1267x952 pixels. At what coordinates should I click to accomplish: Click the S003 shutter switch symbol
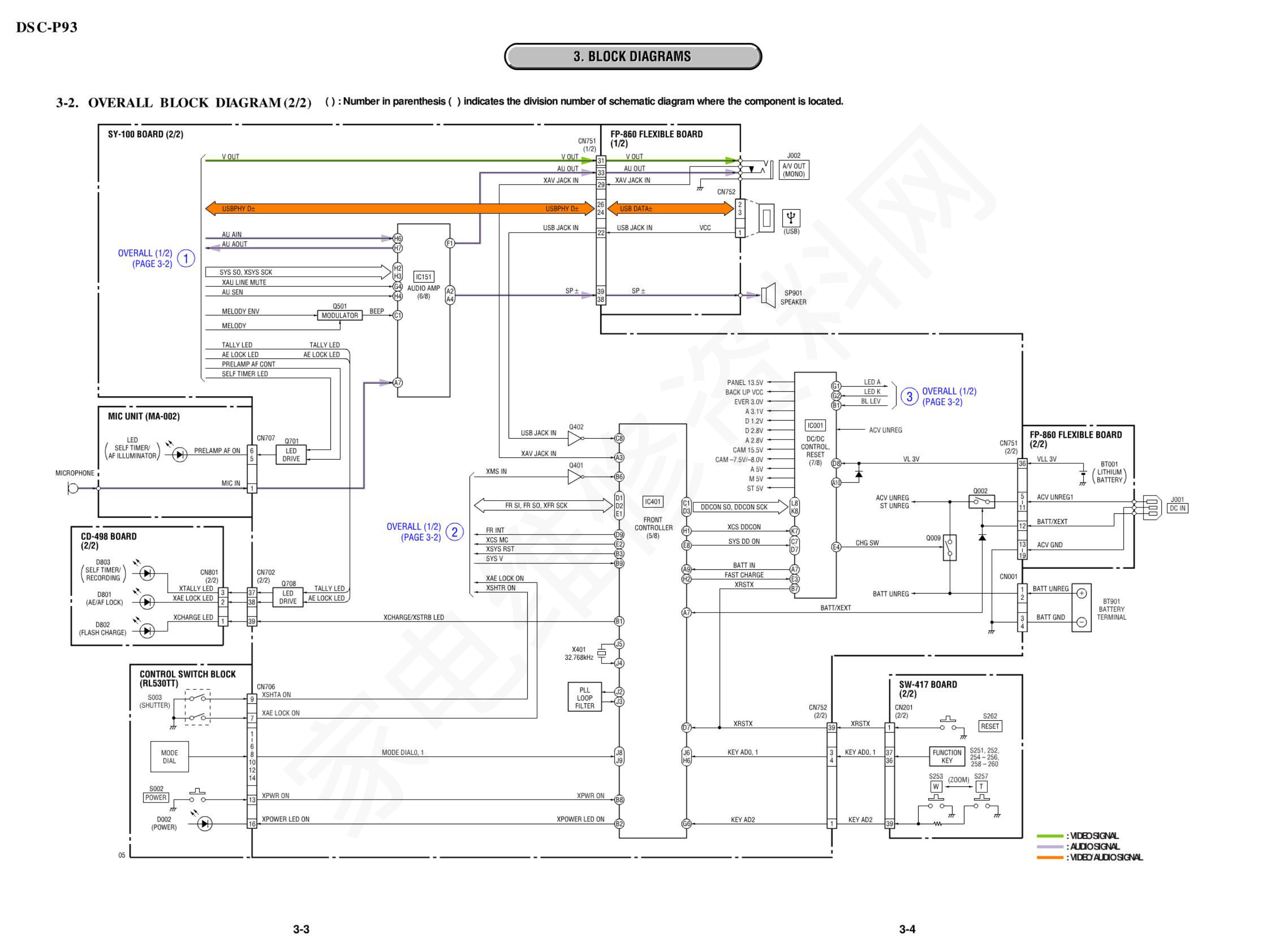(197, 707)
